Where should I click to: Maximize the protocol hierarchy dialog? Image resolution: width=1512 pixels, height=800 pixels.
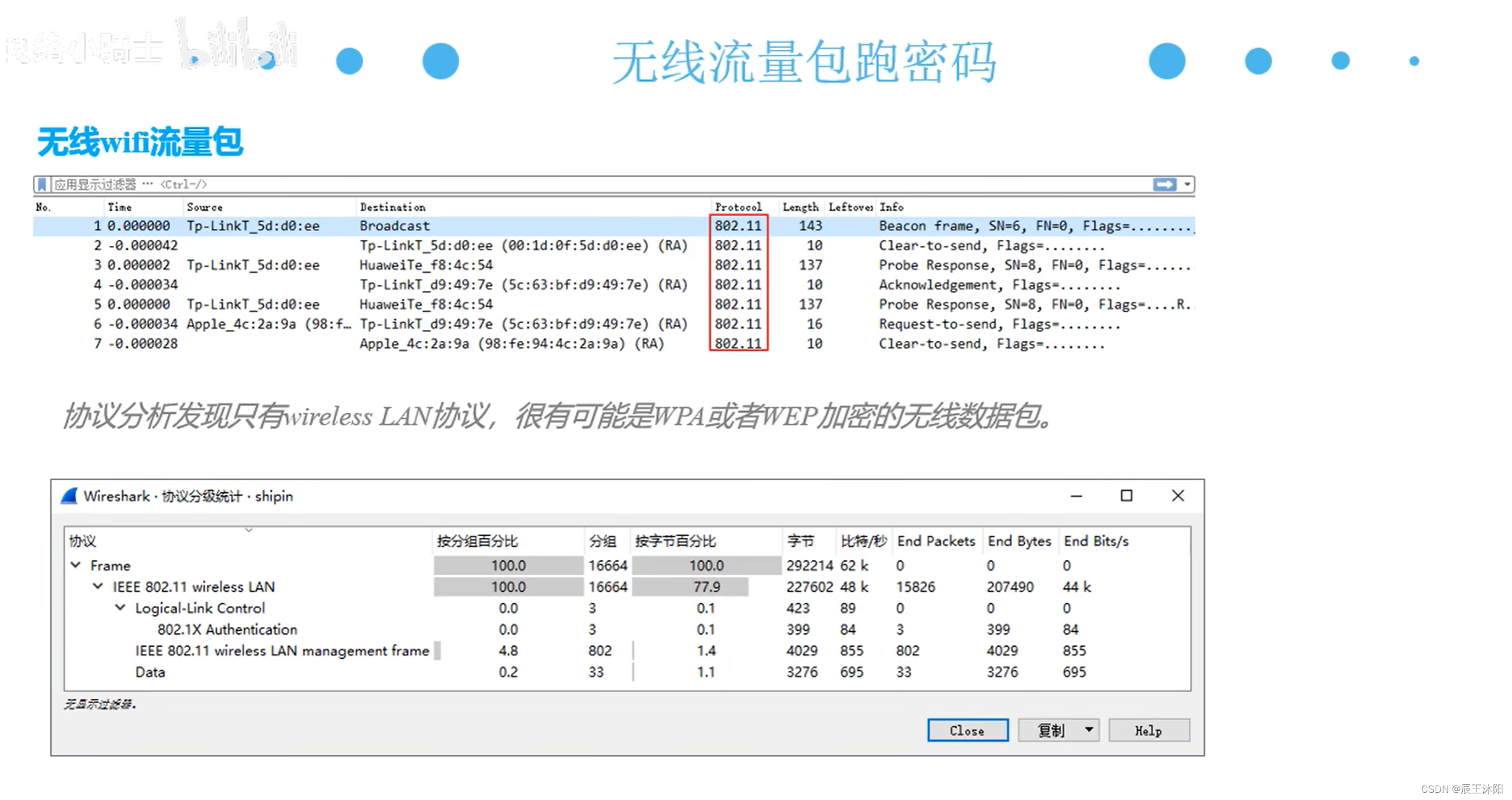[x=1128, y=496]
